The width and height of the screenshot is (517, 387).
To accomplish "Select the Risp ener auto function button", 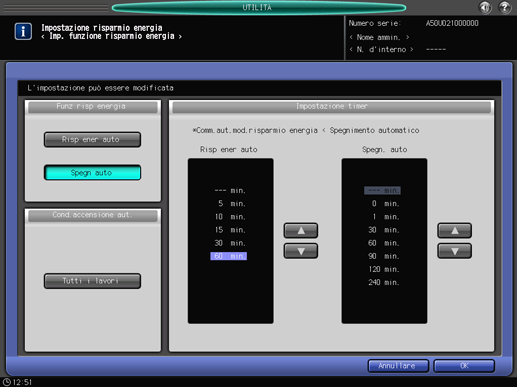I will click(x=92, y=139).
